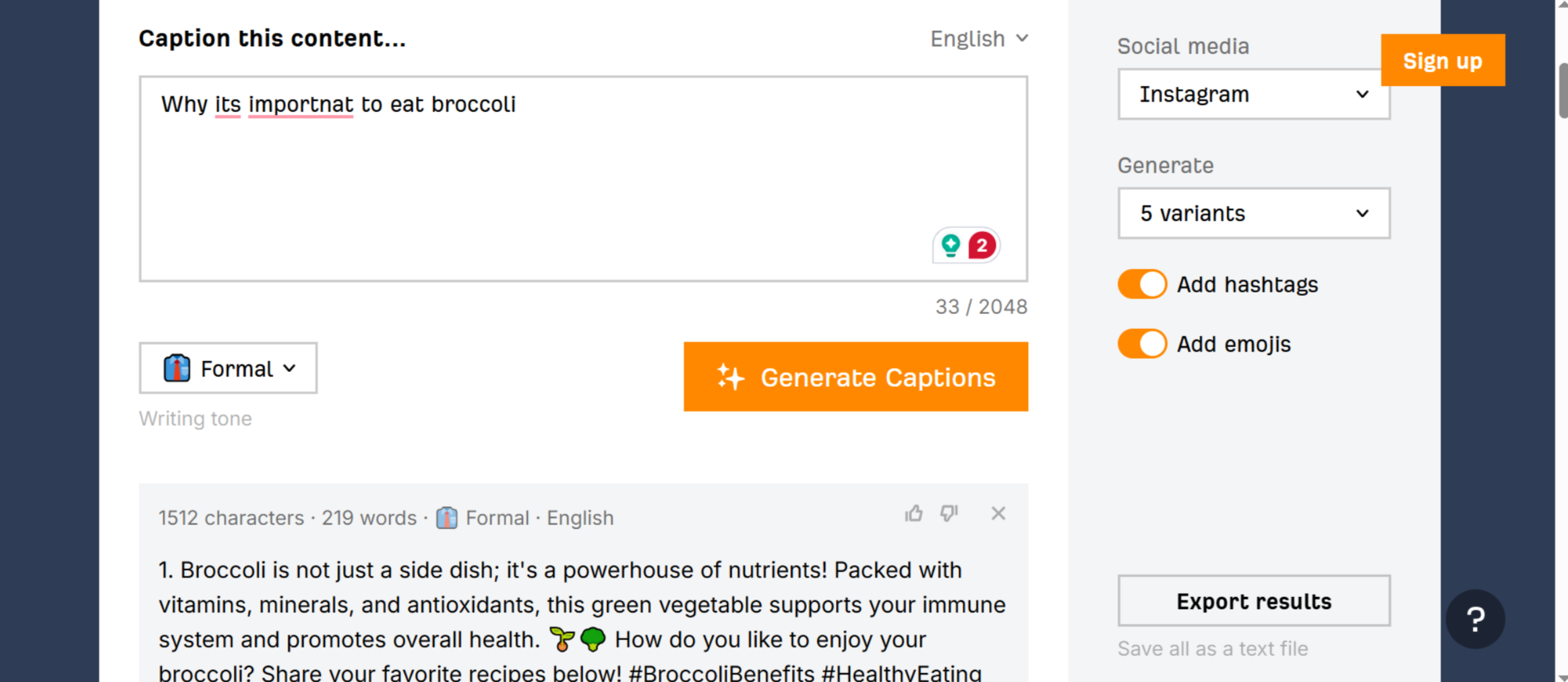Click the page vertical scrollbar thumb
1568x682 pixels.
[1563, 91]
